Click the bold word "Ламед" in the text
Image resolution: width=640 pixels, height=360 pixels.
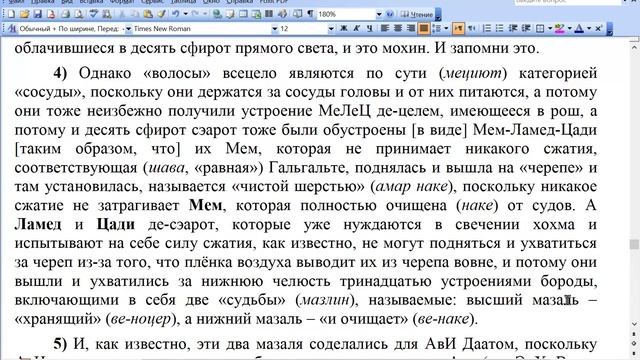pos(38,224)
